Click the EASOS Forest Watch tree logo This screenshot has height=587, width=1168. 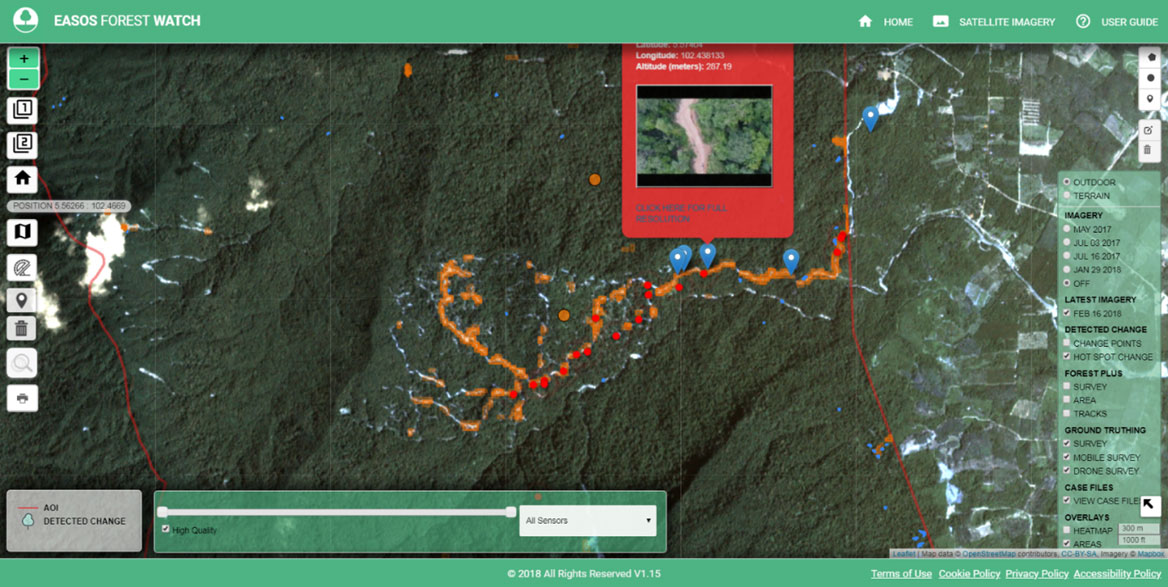pyautogui.click(x=26, y=21)
